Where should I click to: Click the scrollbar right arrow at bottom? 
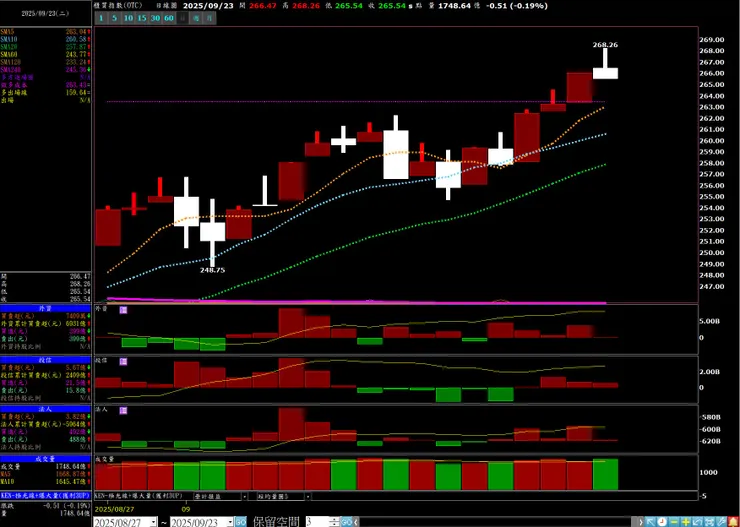click(641, 522)
